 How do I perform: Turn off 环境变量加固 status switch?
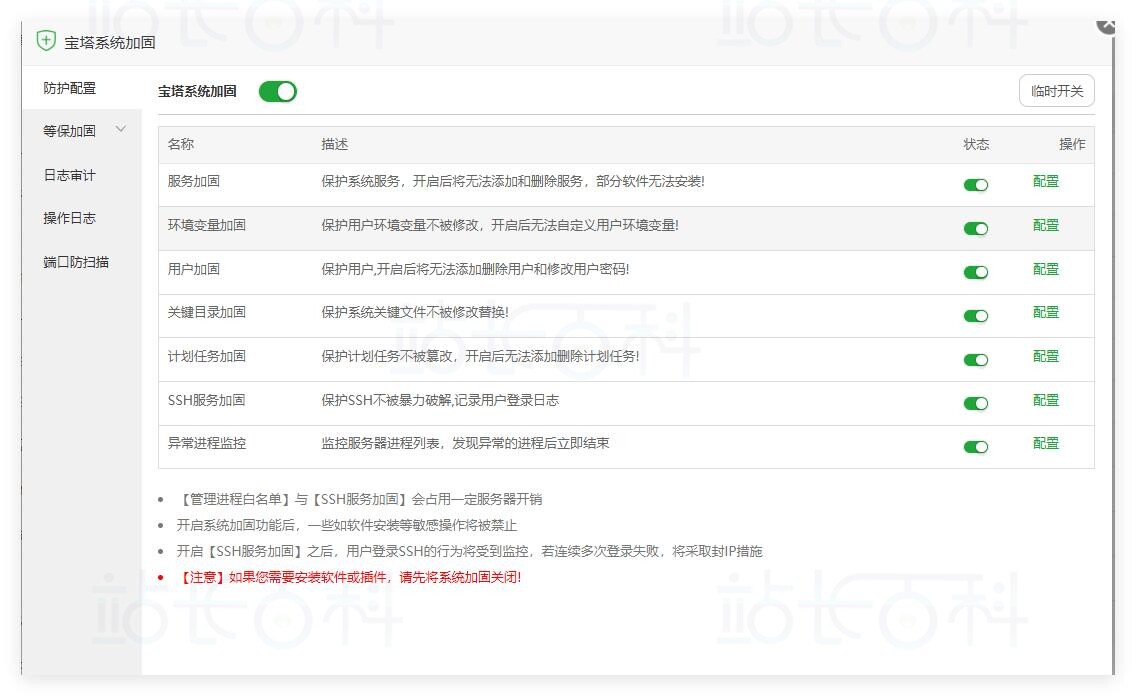tap(975, 228)
